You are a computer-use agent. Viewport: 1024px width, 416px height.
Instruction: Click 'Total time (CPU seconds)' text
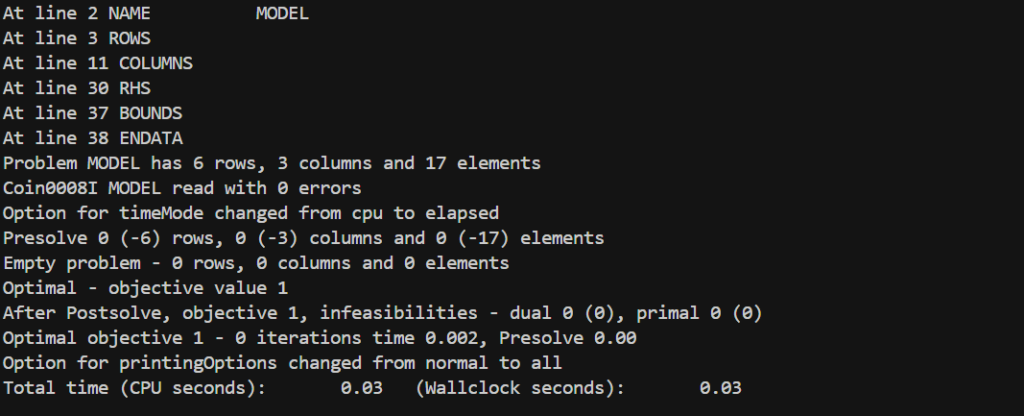(135, 388)
